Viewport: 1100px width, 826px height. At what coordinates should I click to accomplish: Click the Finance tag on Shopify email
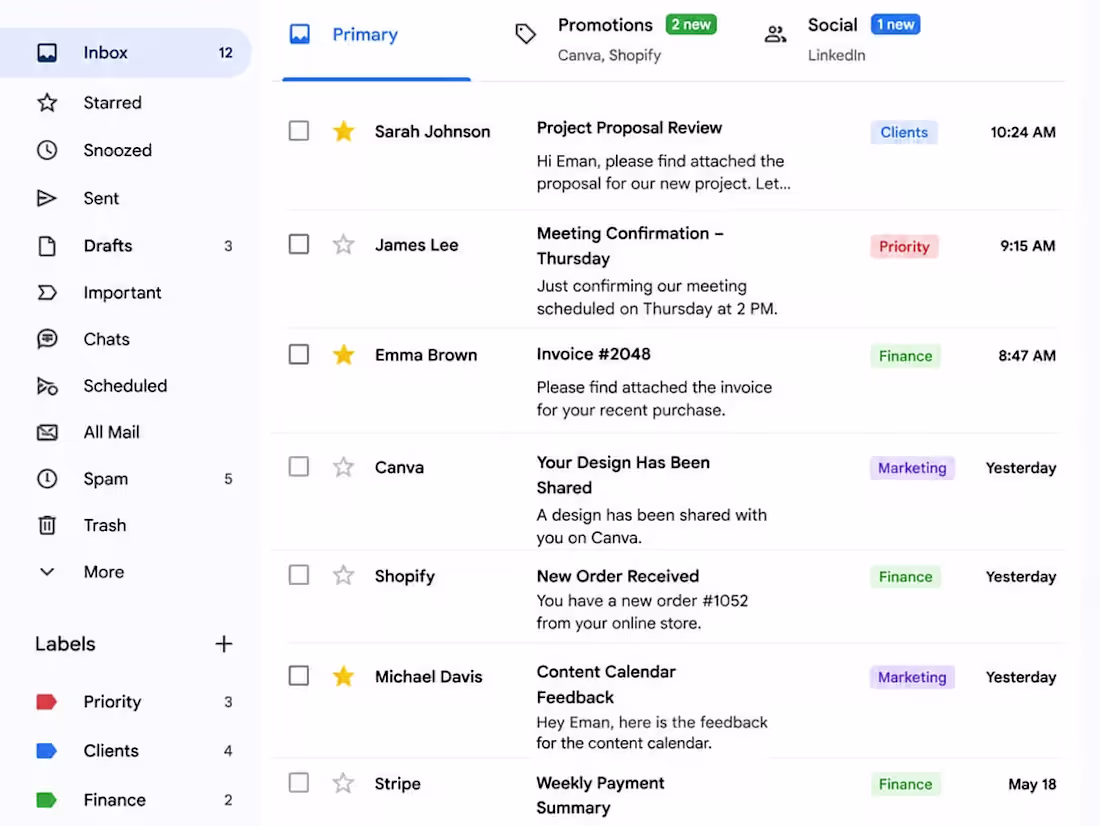pyautogui.click(x=905, y=577)
